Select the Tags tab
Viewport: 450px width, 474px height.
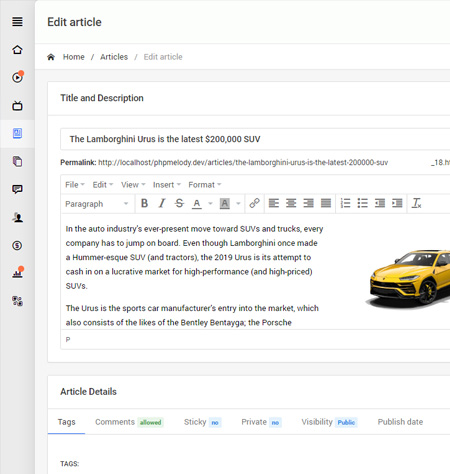tap(66, 422)
